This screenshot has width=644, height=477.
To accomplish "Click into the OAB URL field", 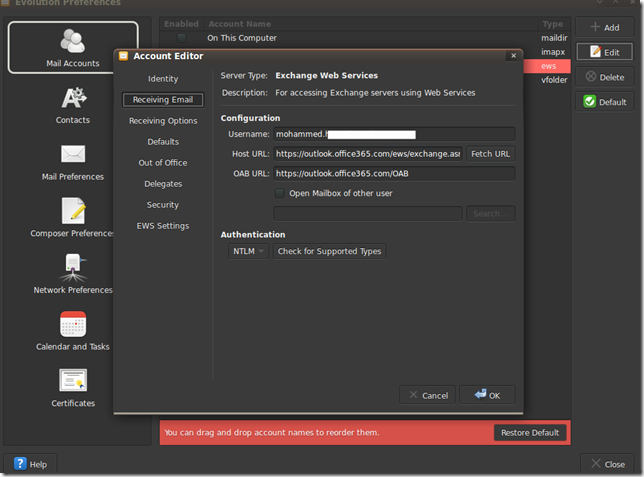I will [394, 173].
